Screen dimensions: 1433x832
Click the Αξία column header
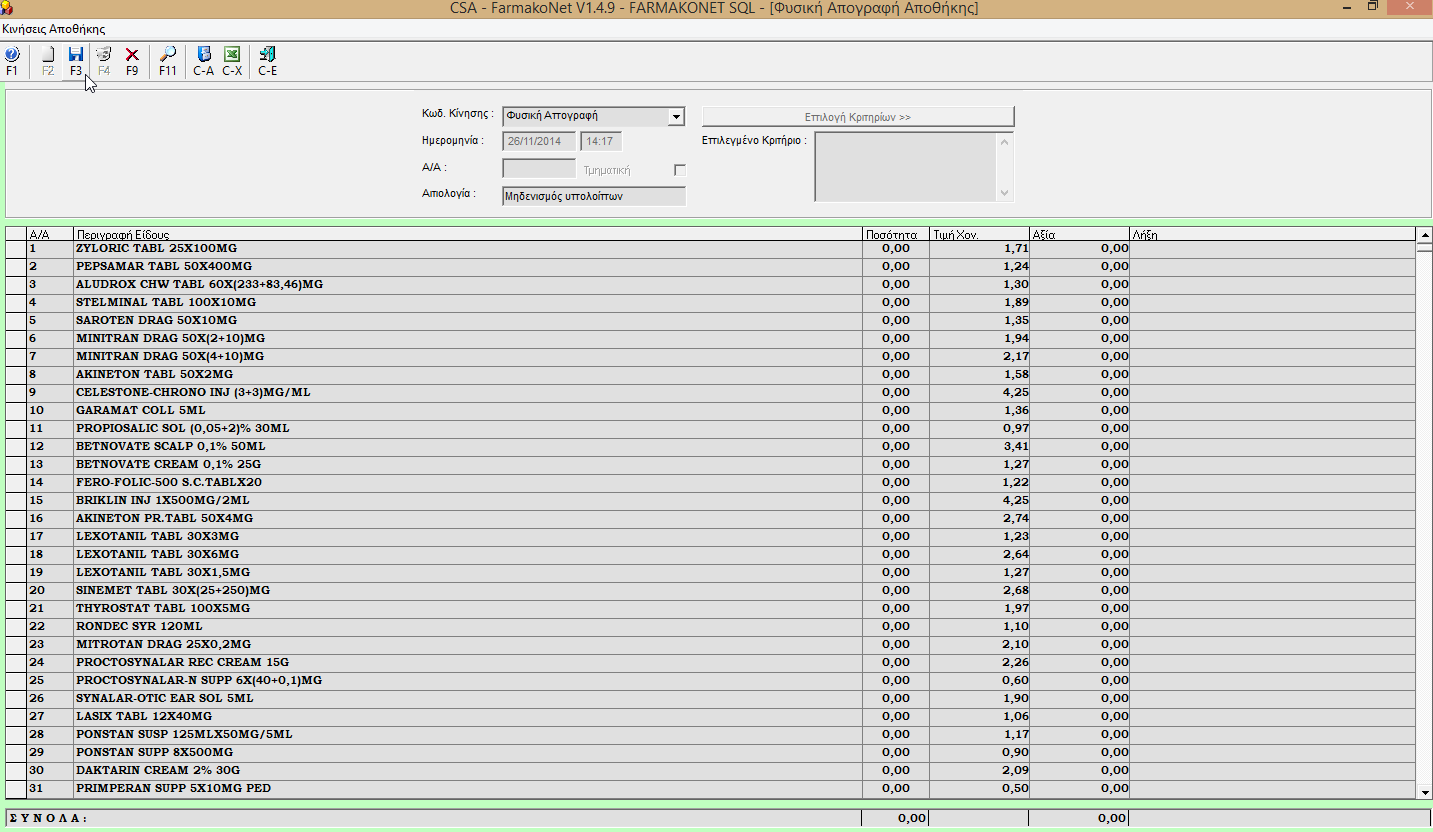(x=1080, y=234)
